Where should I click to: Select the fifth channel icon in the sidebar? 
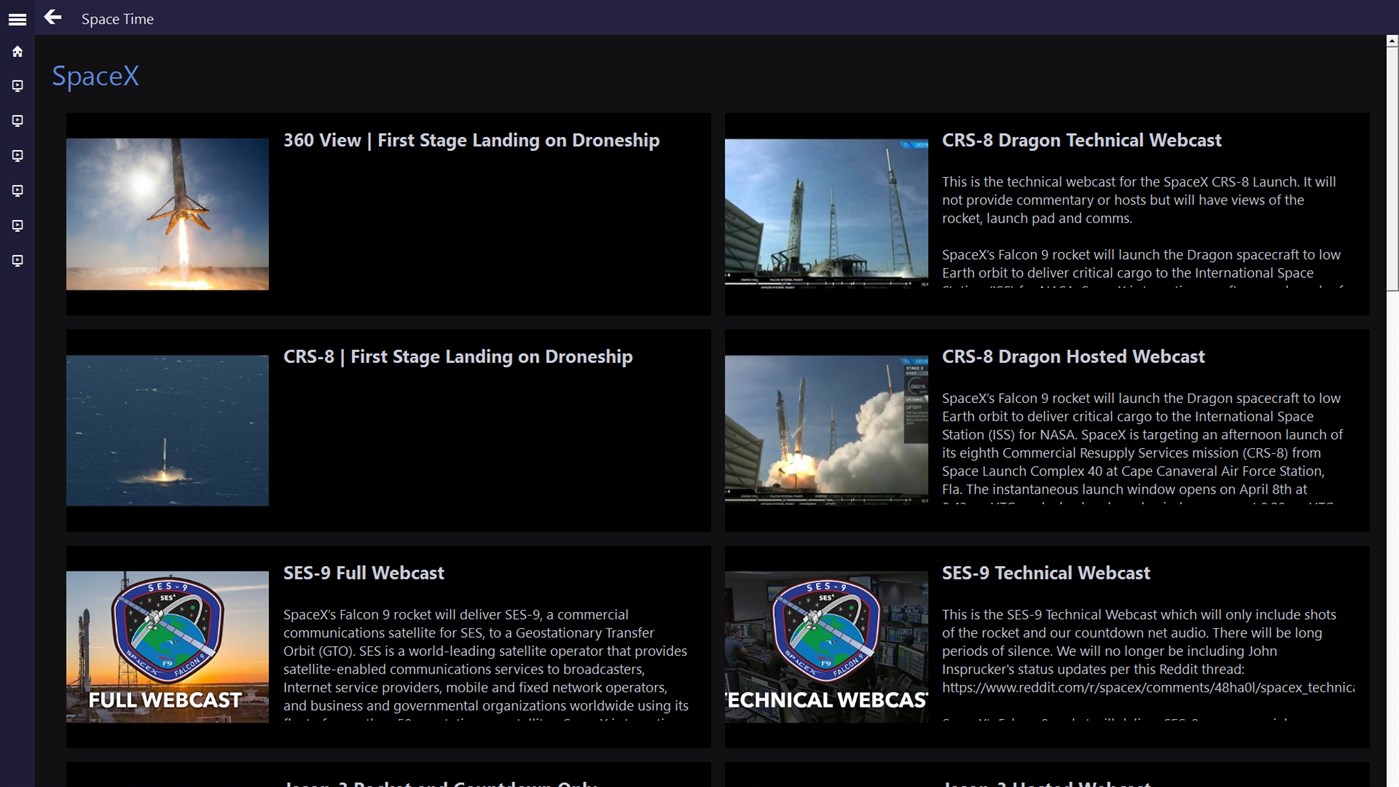17,225
